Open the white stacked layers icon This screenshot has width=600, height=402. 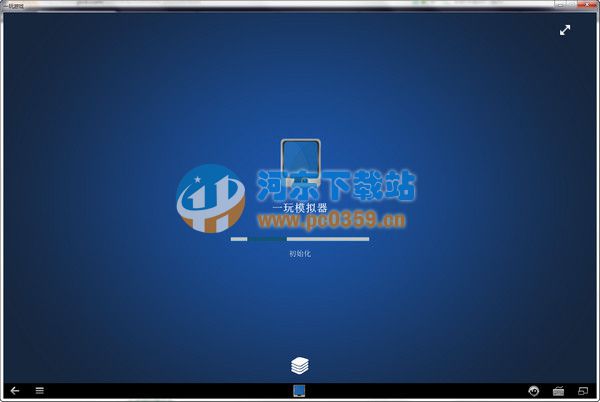(x=300, y=365)
